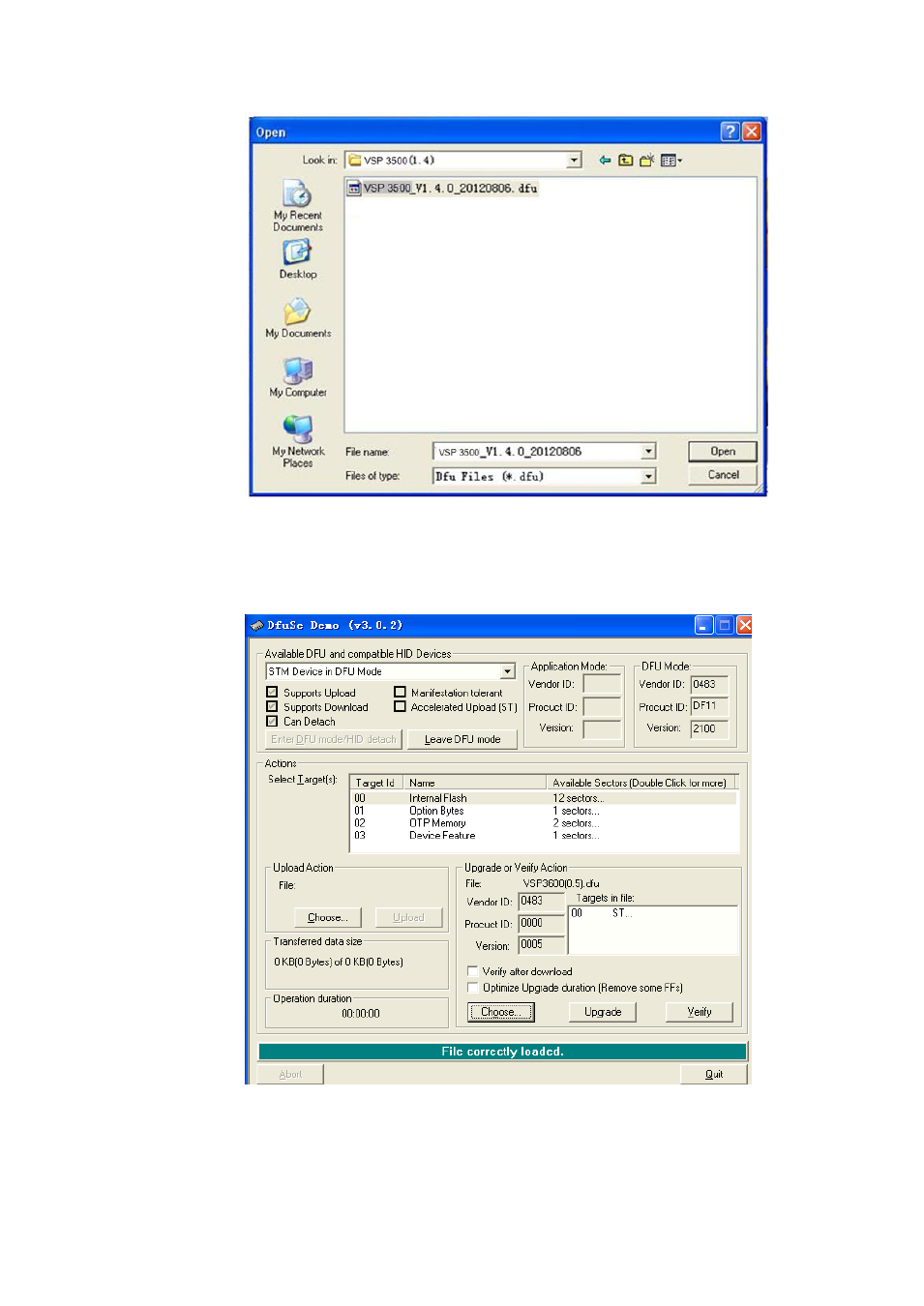Click the green Back arrow in Open dialog
This screenshot has width=924, height=1306.
pyautogui.click(x=605, y=161)
